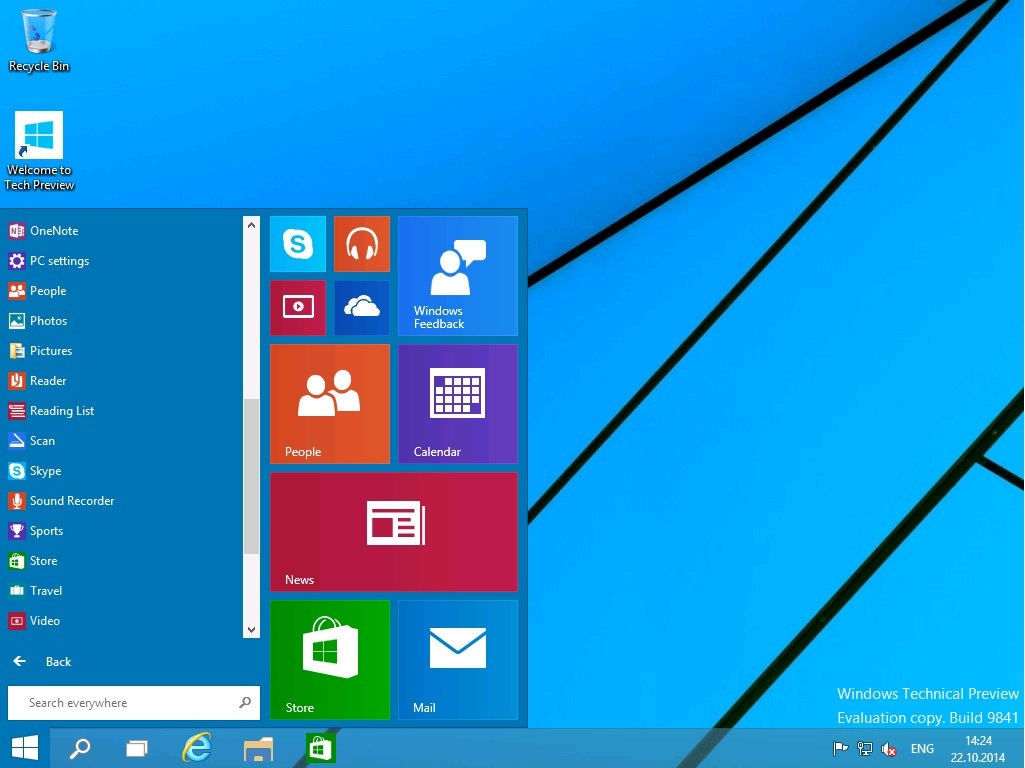
Task: Click the Search everywhere field
Action: click(x=125, y=703)
